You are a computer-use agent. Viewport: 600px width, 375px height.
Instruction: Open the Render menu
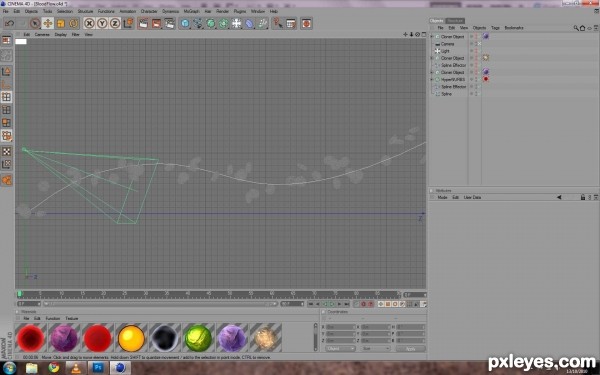pos(222,11)
